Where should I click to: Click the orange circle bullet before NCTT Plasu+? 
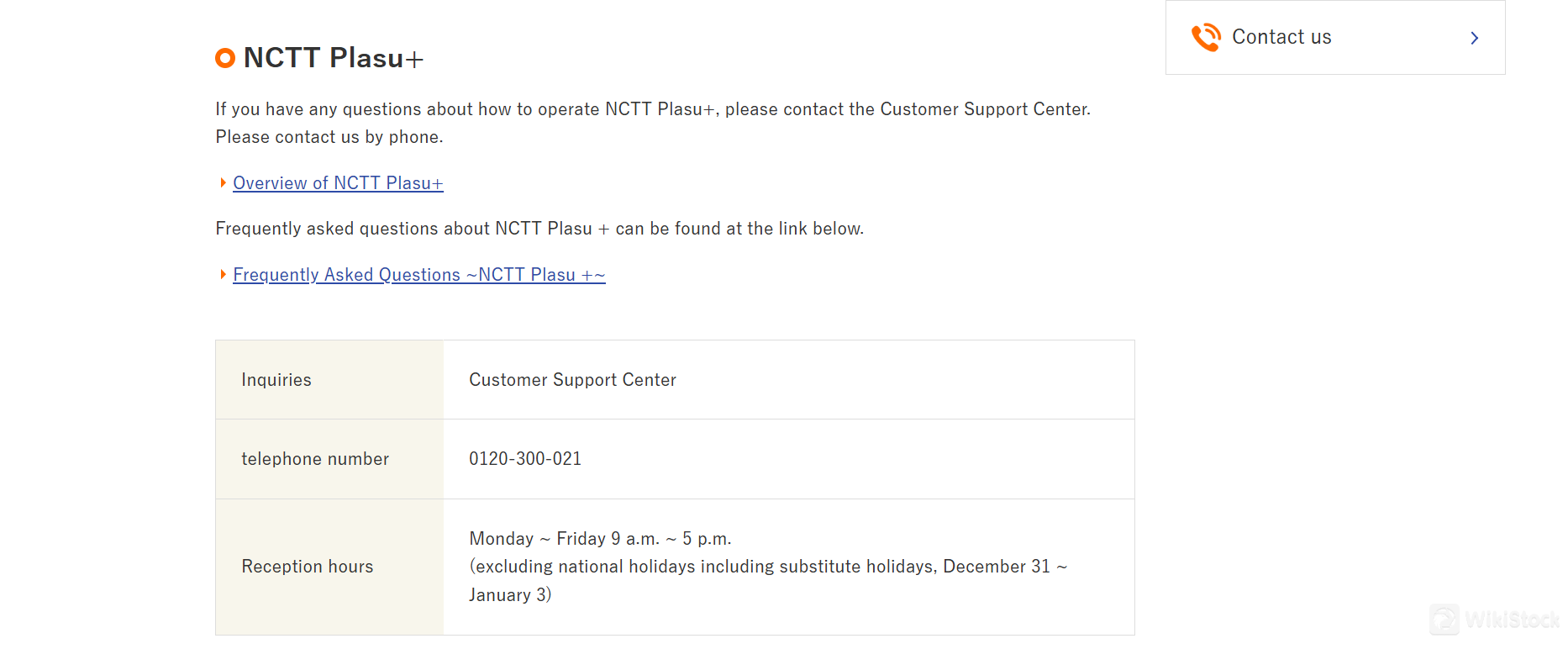coord(225,58)
